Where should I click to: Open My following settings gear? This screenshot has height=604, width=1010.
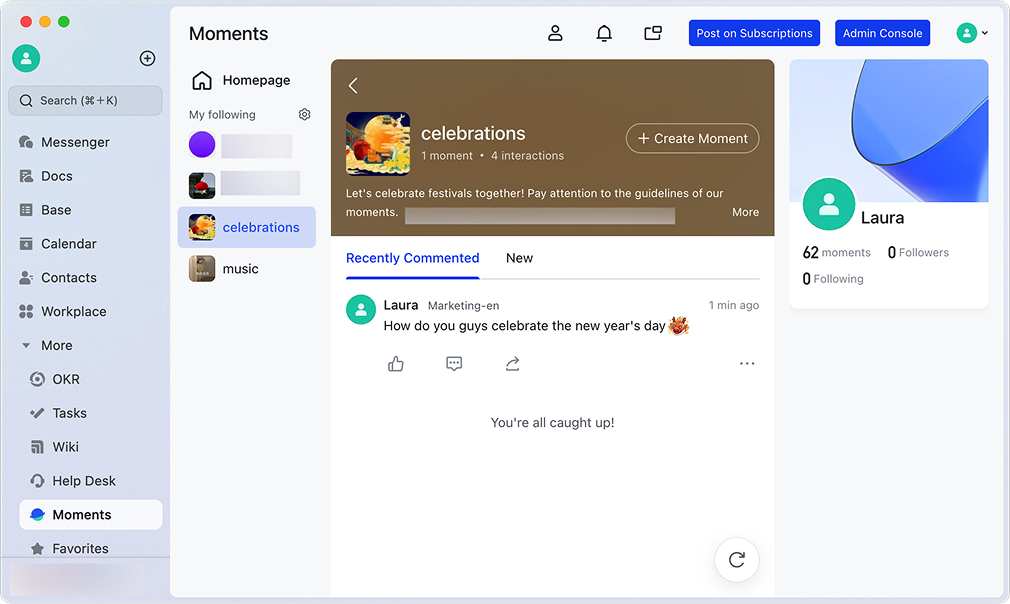pos(305,115)
